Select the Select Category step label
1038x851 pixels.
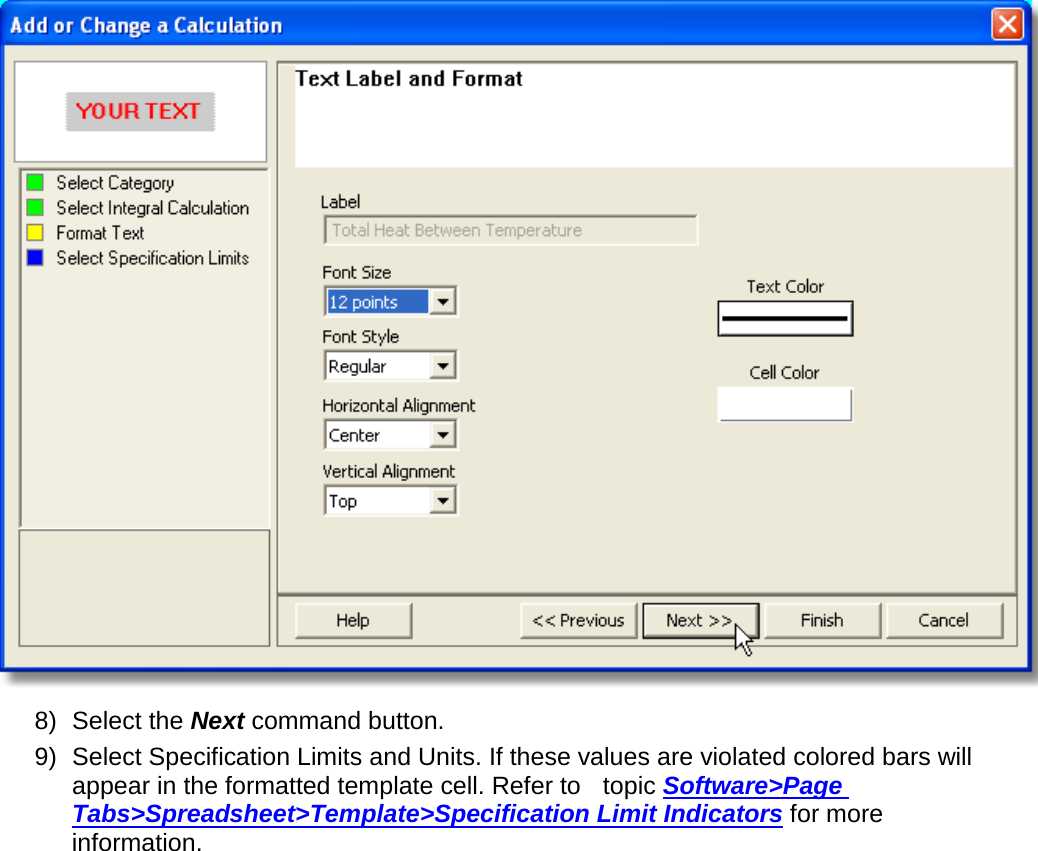pos(115,183)
